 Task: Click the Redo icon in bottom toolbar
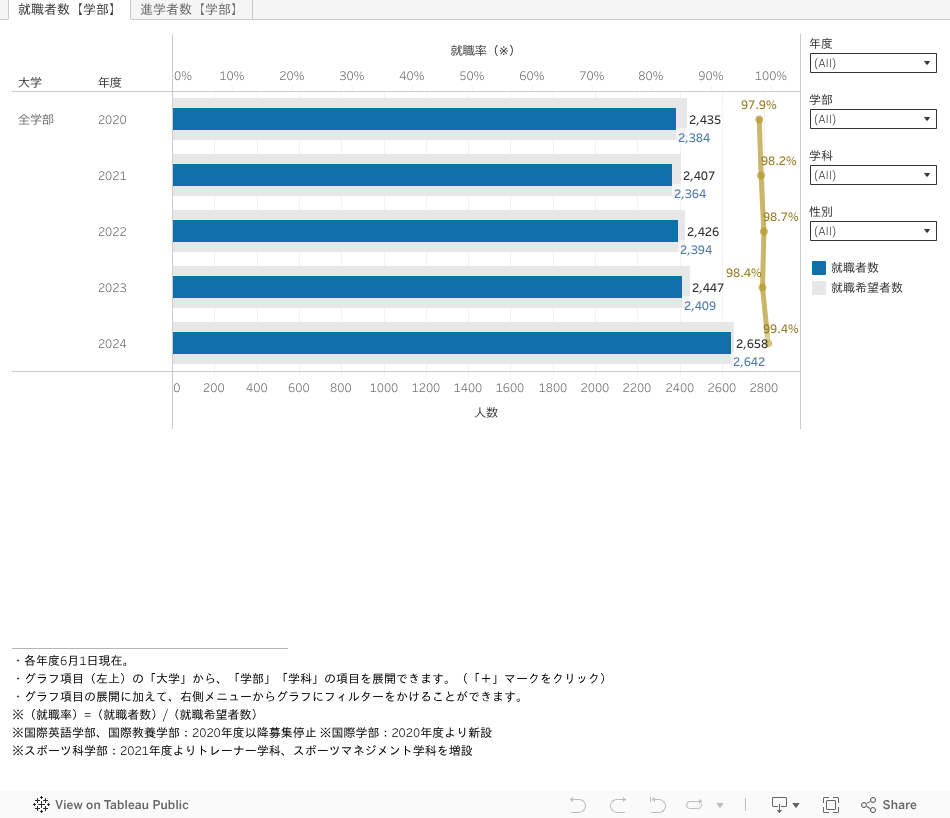point(618,805)
